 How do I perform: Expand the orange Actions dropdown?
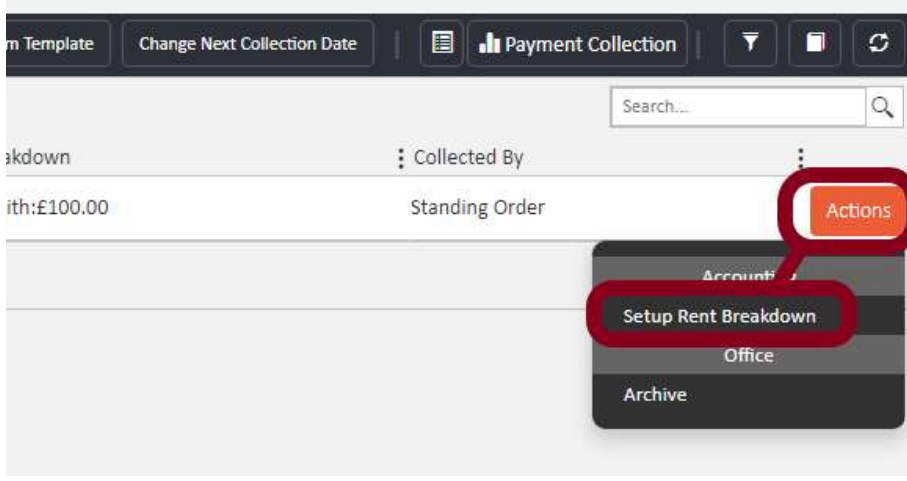coord(857,210)
